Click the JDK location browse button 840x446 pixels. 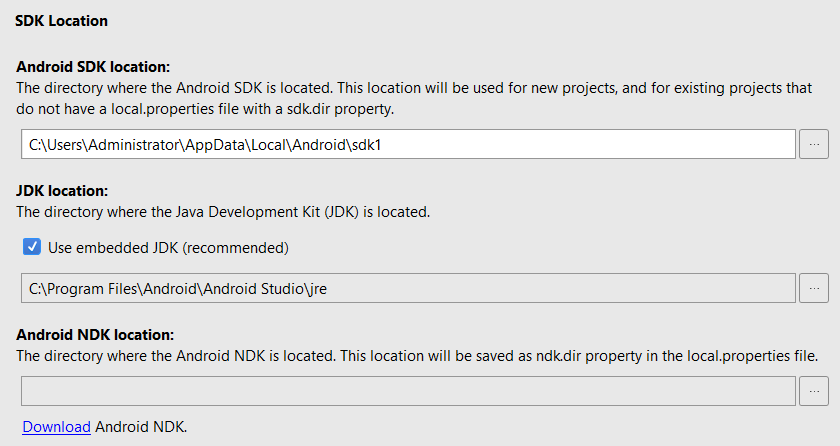(x=814, y=288)
